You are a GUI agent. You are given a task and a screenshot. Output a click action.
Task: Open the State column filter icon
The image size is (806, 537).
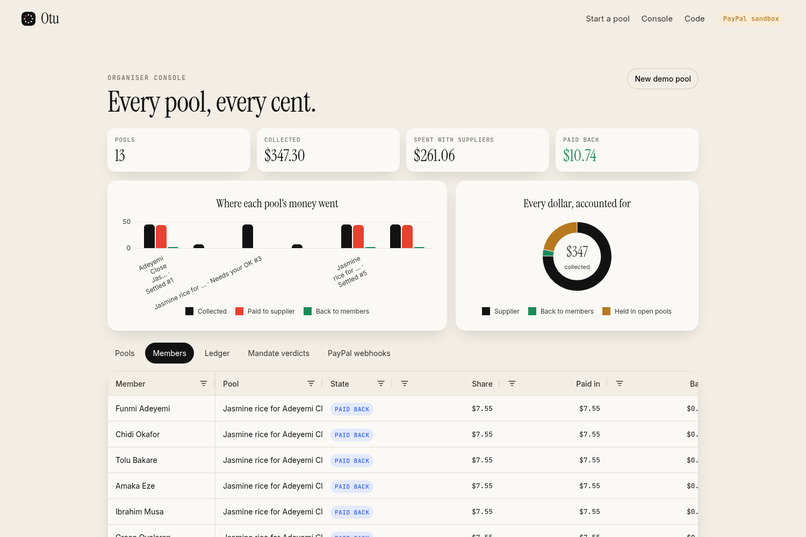[x=381, y=384]
